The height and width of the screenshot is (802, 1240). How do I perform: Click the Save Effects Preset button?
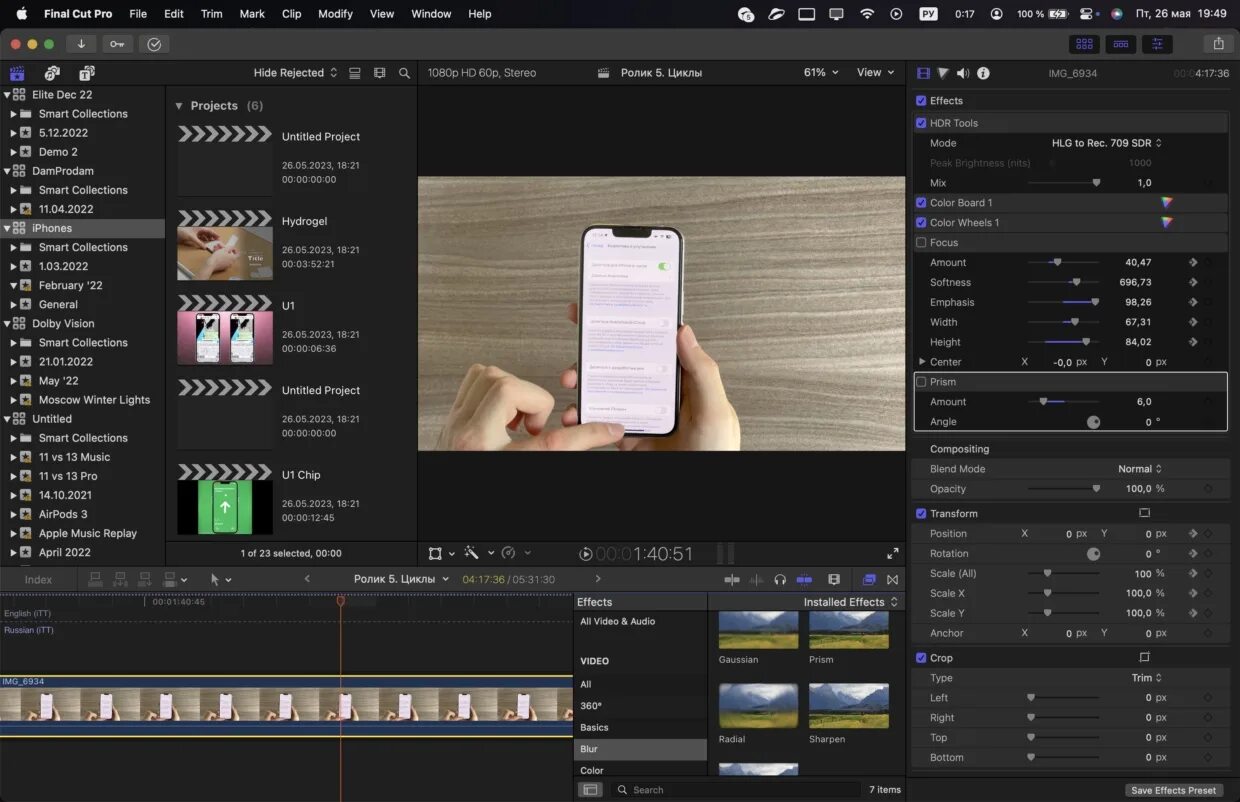pyautogui.click(x=1173, y=790)
